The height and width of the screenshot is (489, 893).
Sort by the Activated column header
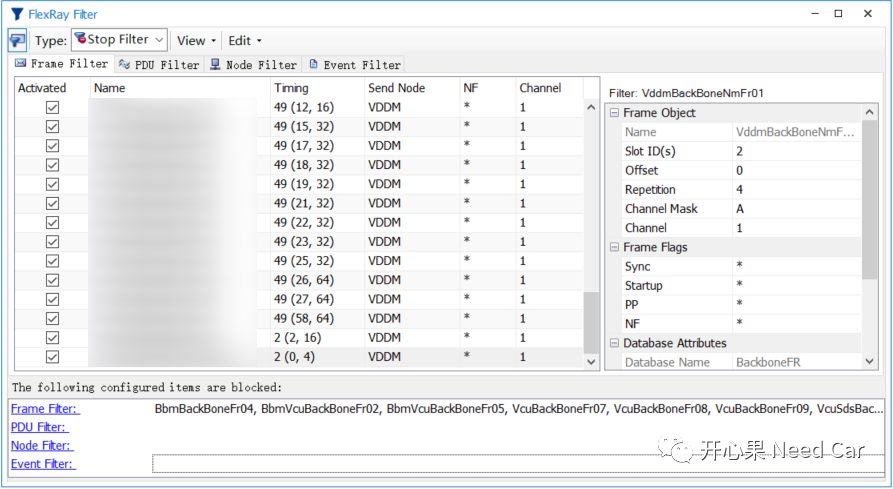(52, 88)
